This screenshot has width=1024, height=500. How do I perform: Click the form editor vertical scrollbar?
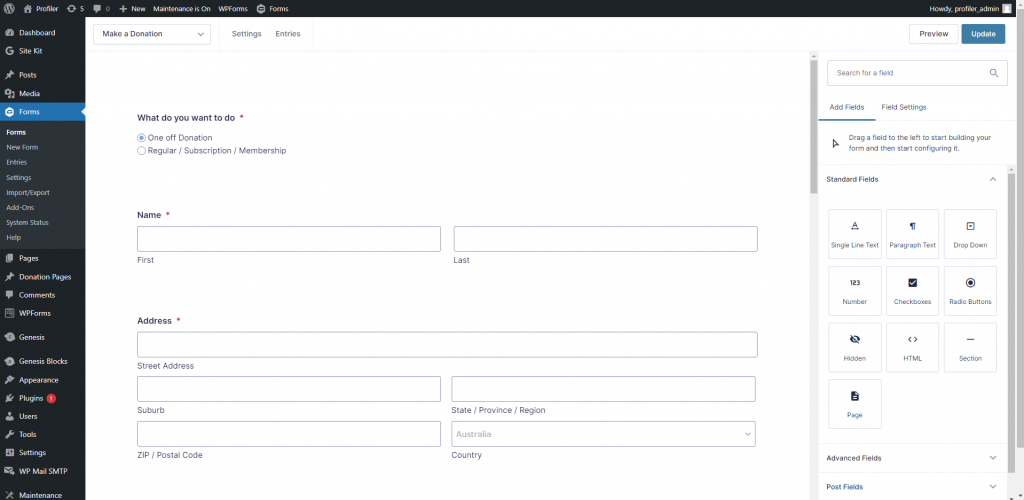coord(814,127)
